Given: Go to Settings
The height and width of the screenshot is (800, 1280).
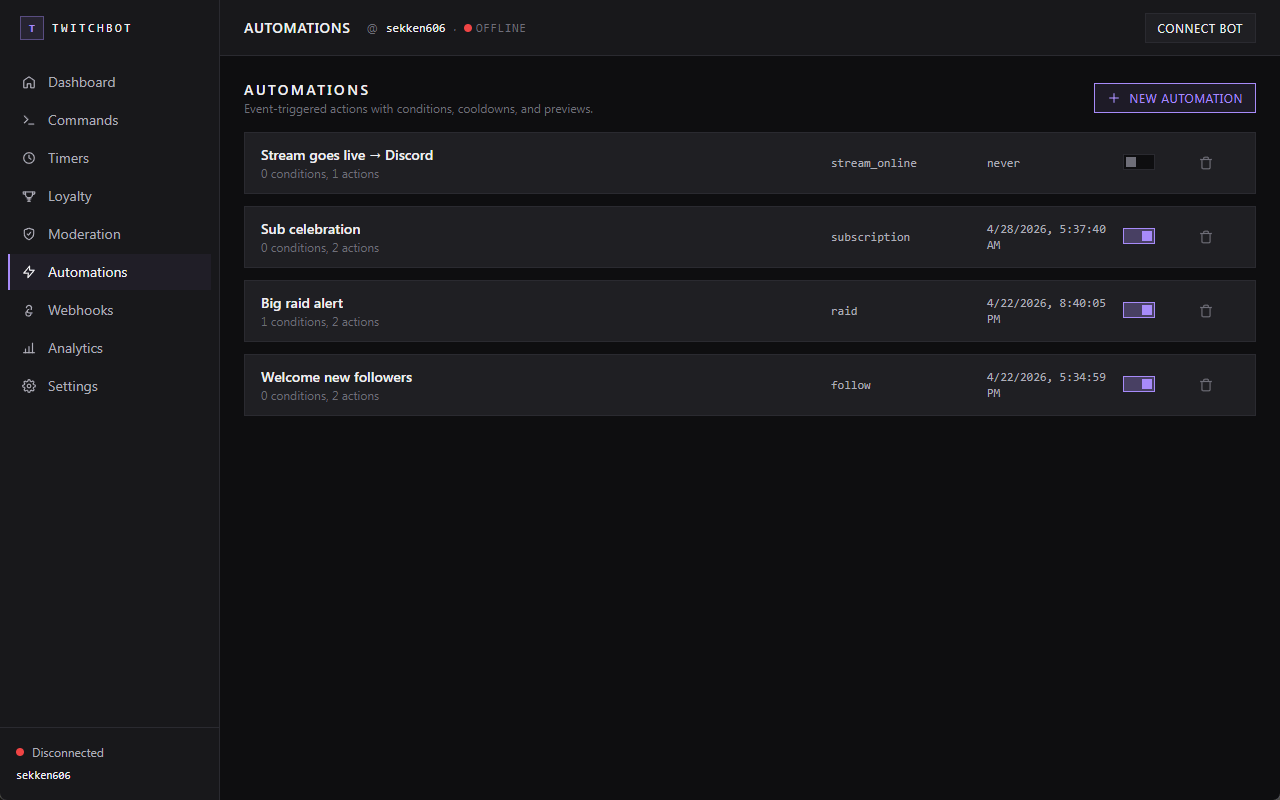Looking at the screenshot, I should click(110, 386).
